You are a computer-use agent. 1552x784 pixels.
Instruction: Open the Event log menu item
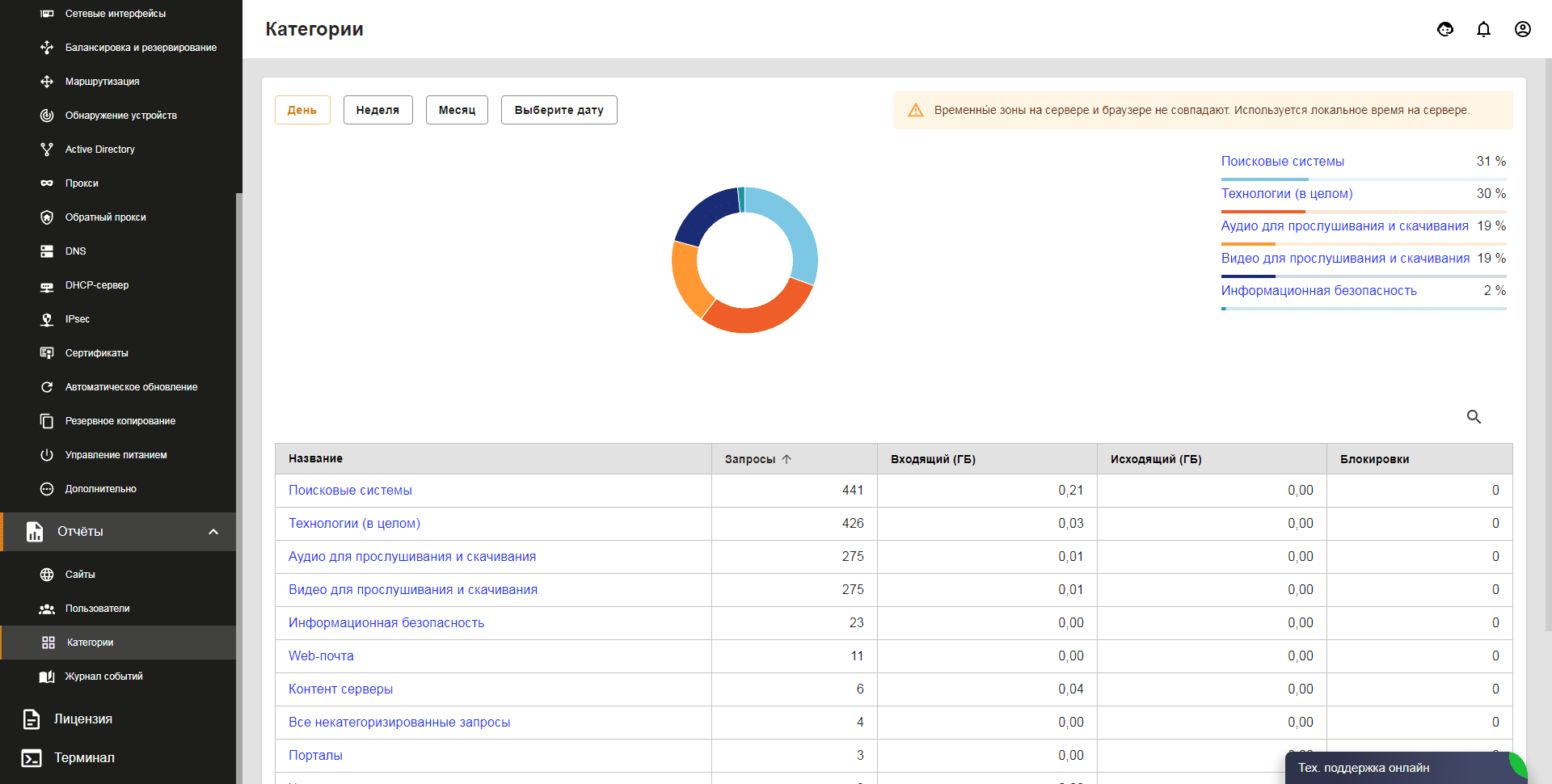pyautogui.click(x=103, y=677)
